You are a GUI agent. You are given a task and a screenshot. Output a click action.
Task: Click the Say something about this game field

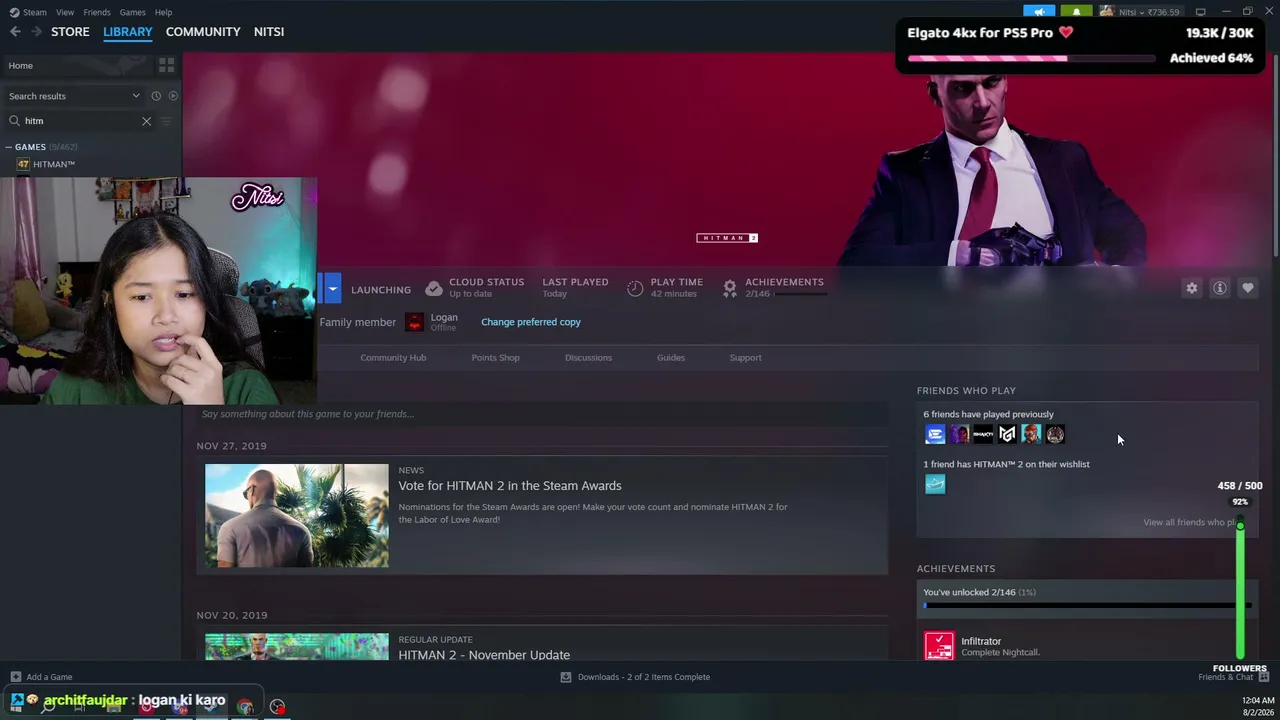542,414
